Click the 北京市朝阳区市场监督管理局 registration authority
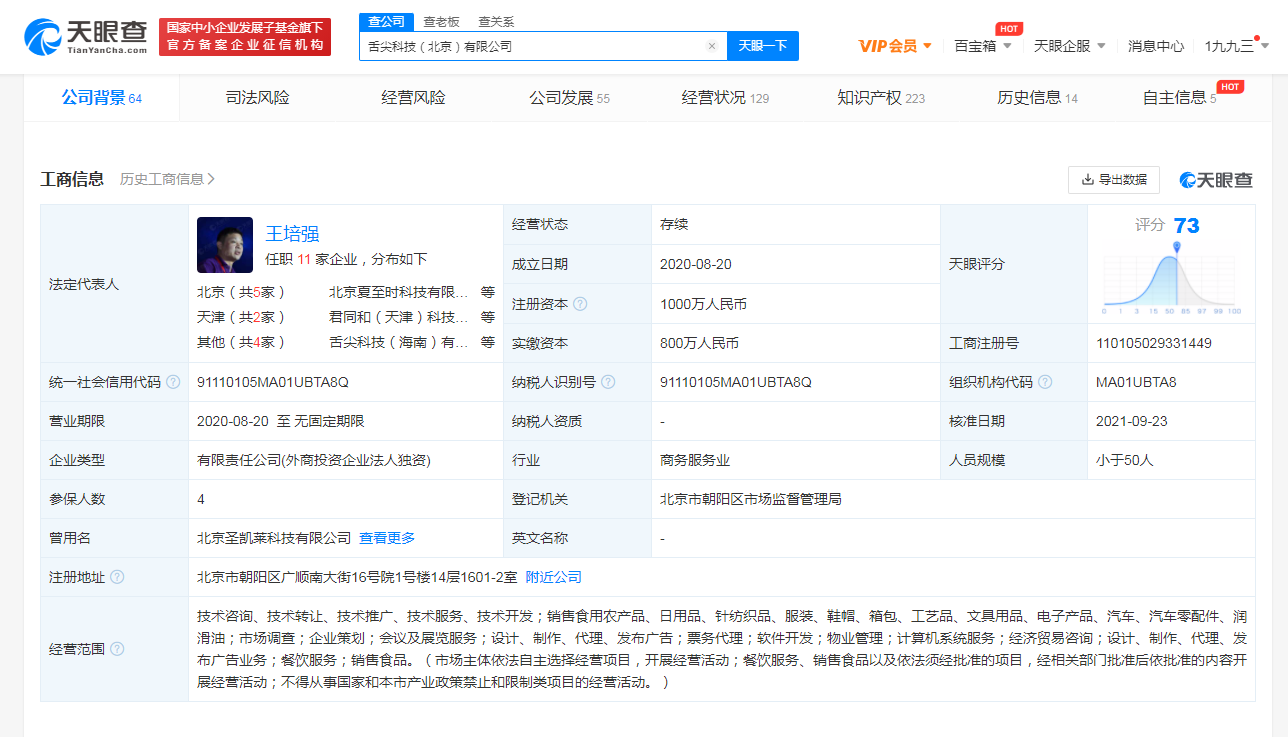The height and width of the screenshot is (737, 1288). click(x=751, y=499)
